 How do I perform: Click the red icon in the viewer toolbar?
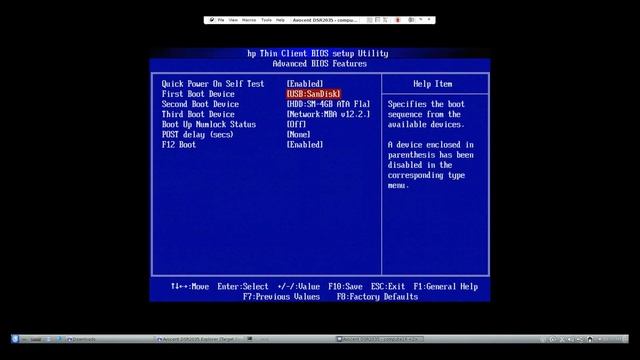tap(398, 20)
